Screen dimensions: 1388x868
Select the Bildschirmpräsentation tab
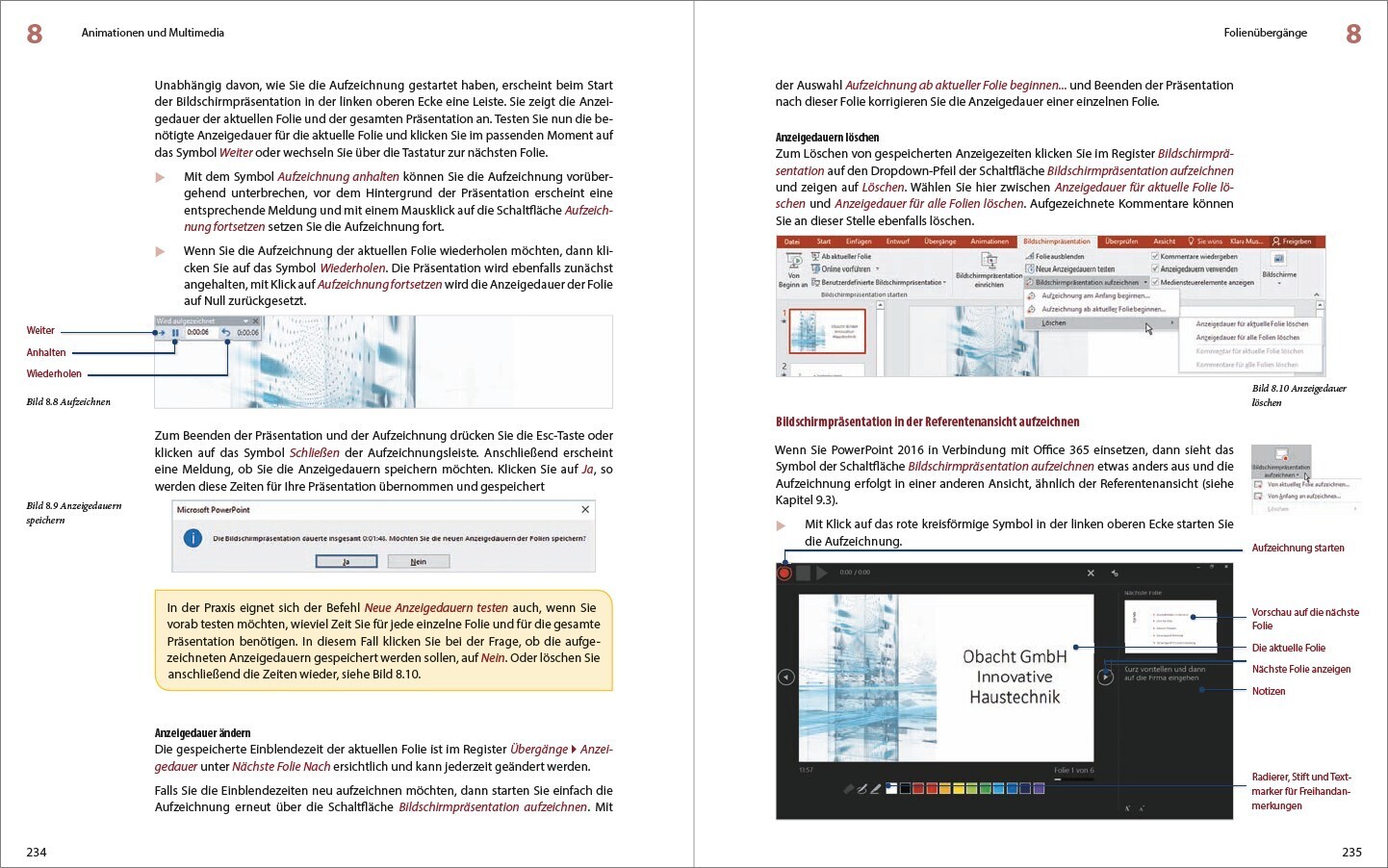[1057, 242]
